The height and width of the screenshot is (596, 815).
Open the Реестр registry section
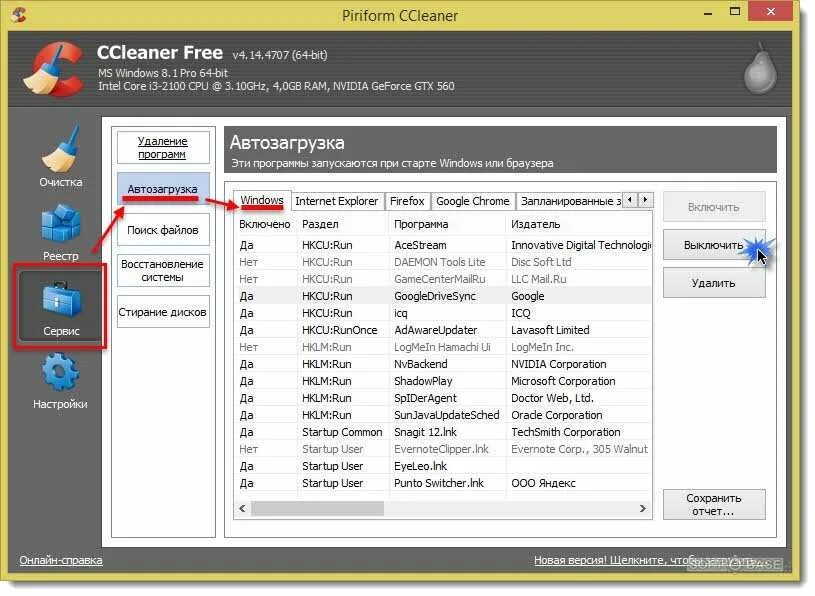coord(61,232)
